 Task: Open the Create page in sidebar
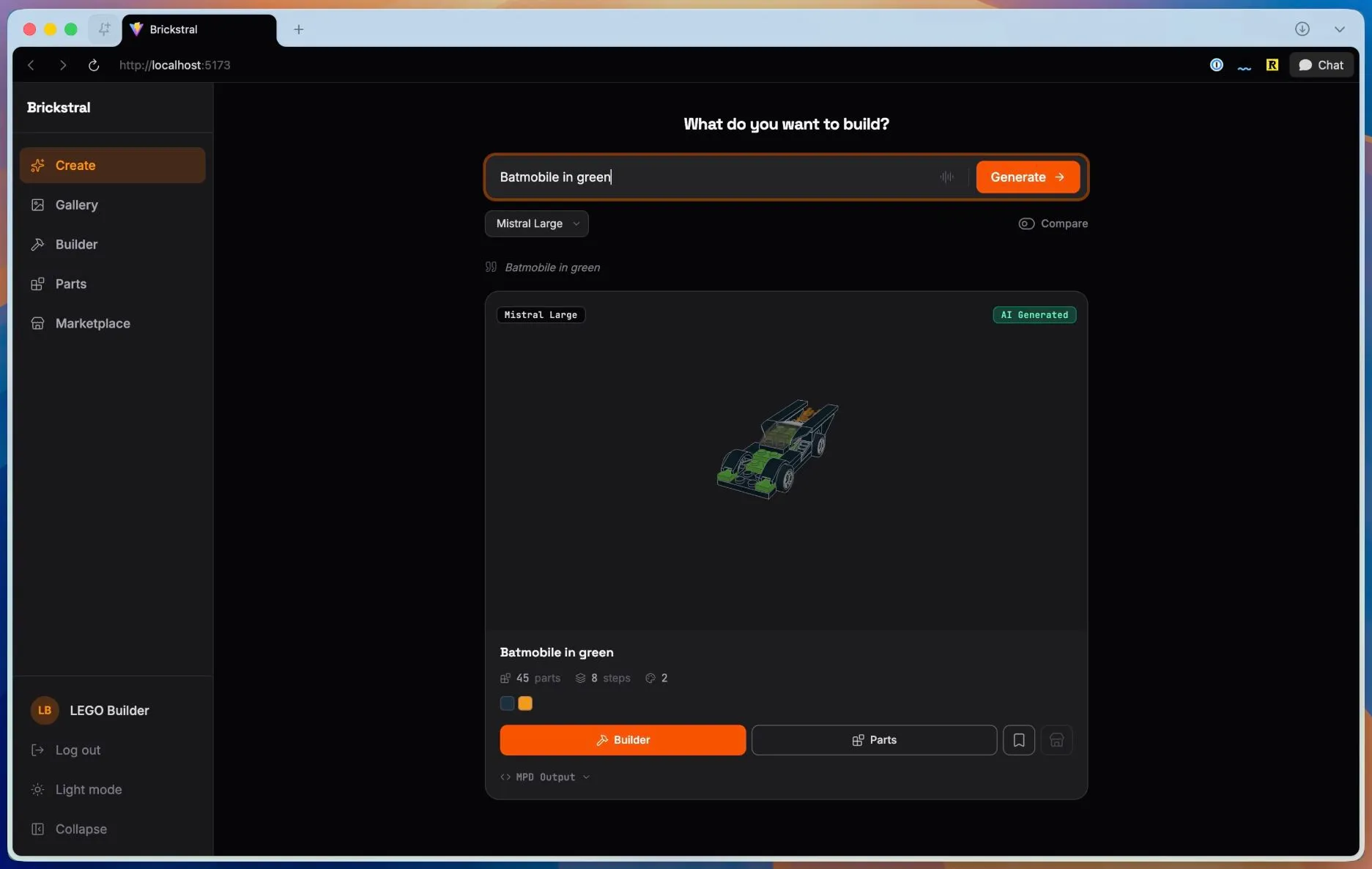[x=112, y=165]
